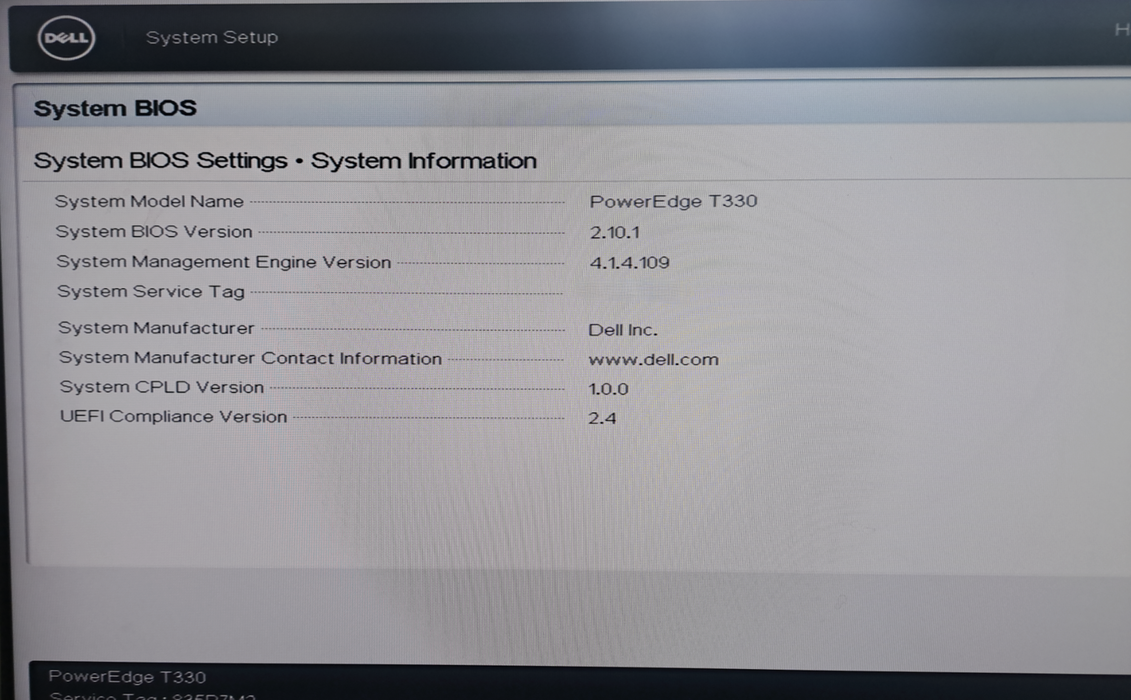Click the Dell logo icon
The height and width of the screenshot is (700, 1131).
click(x=66, y=38)
